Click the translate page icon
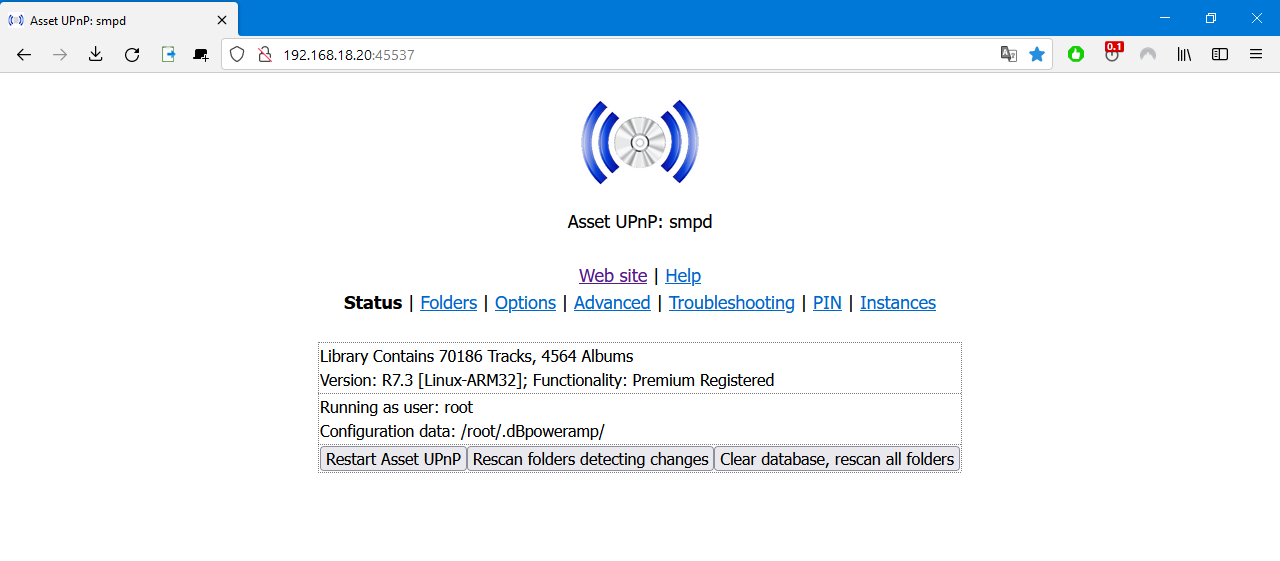The height and width of the screenshot is (561, 1280). (1009, 55)
